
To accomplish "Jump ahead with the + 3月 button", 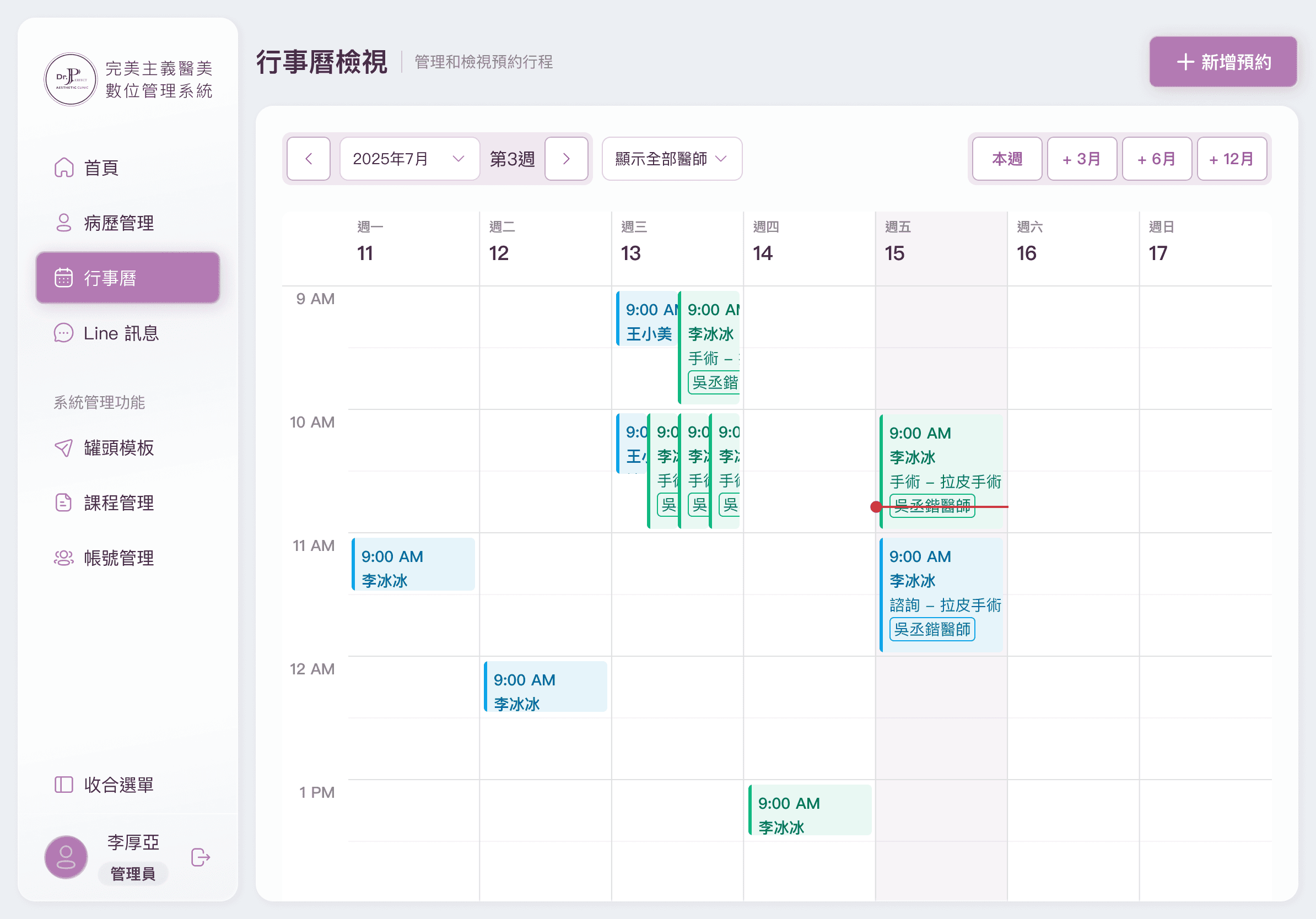I will point(1082,159).
